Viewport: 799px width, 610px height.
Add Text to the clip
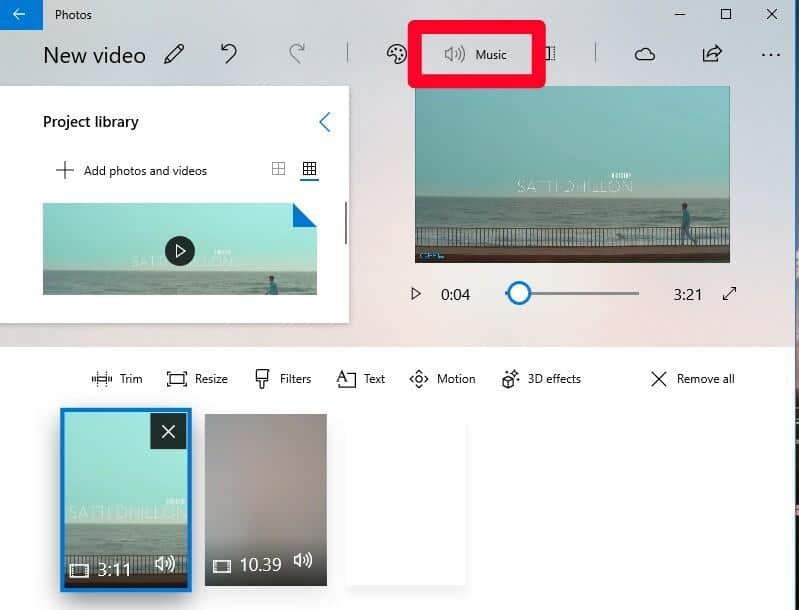pos(361,379)
